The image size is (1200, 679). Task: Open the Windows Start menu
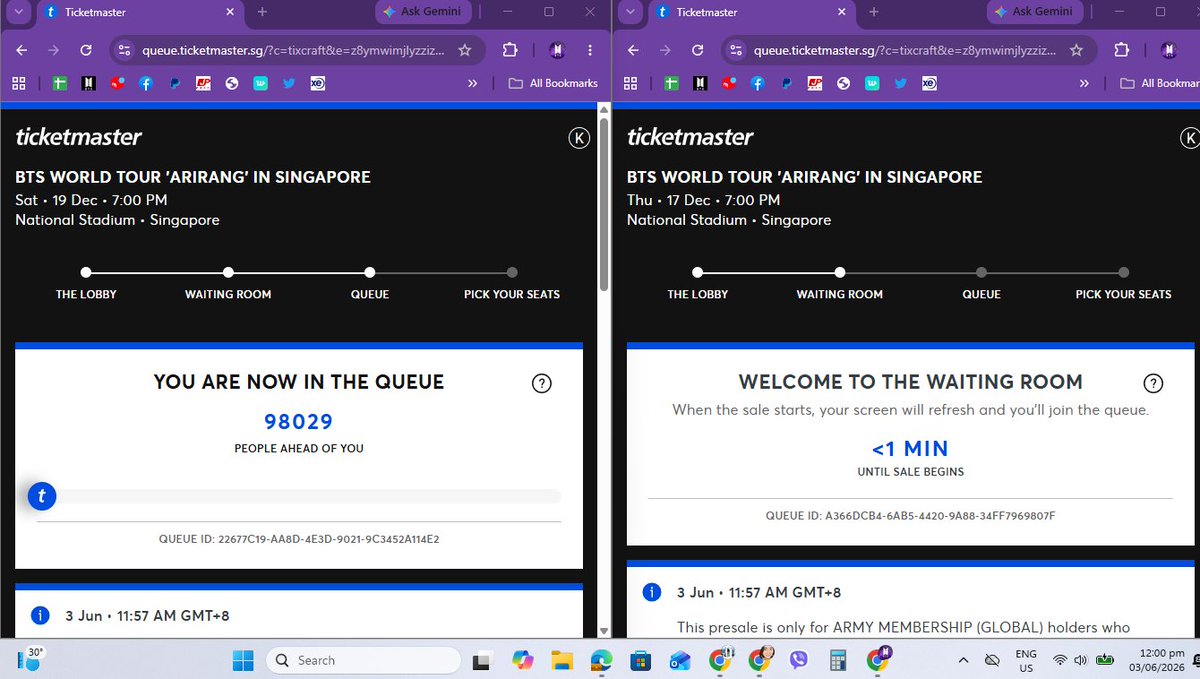(243, 660)
